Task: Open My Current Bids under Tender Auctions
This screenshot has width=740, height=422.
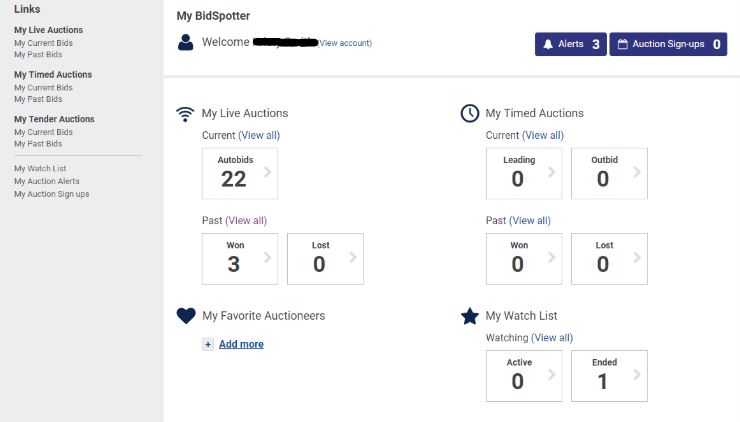Action: coord(43,132)
